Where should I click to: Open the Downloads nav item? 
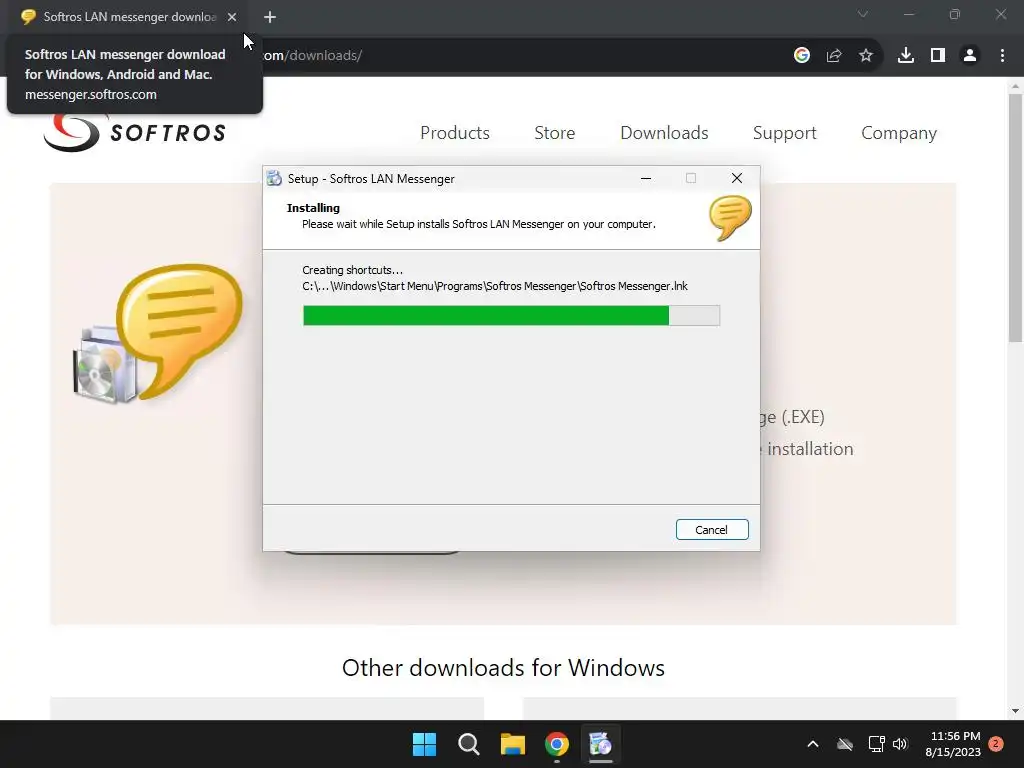[x=664, y=133]
